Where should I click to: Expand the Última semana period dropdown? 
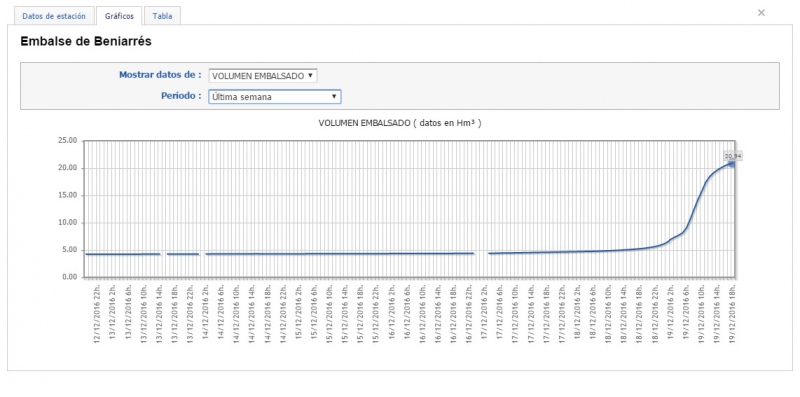point(274,96)
